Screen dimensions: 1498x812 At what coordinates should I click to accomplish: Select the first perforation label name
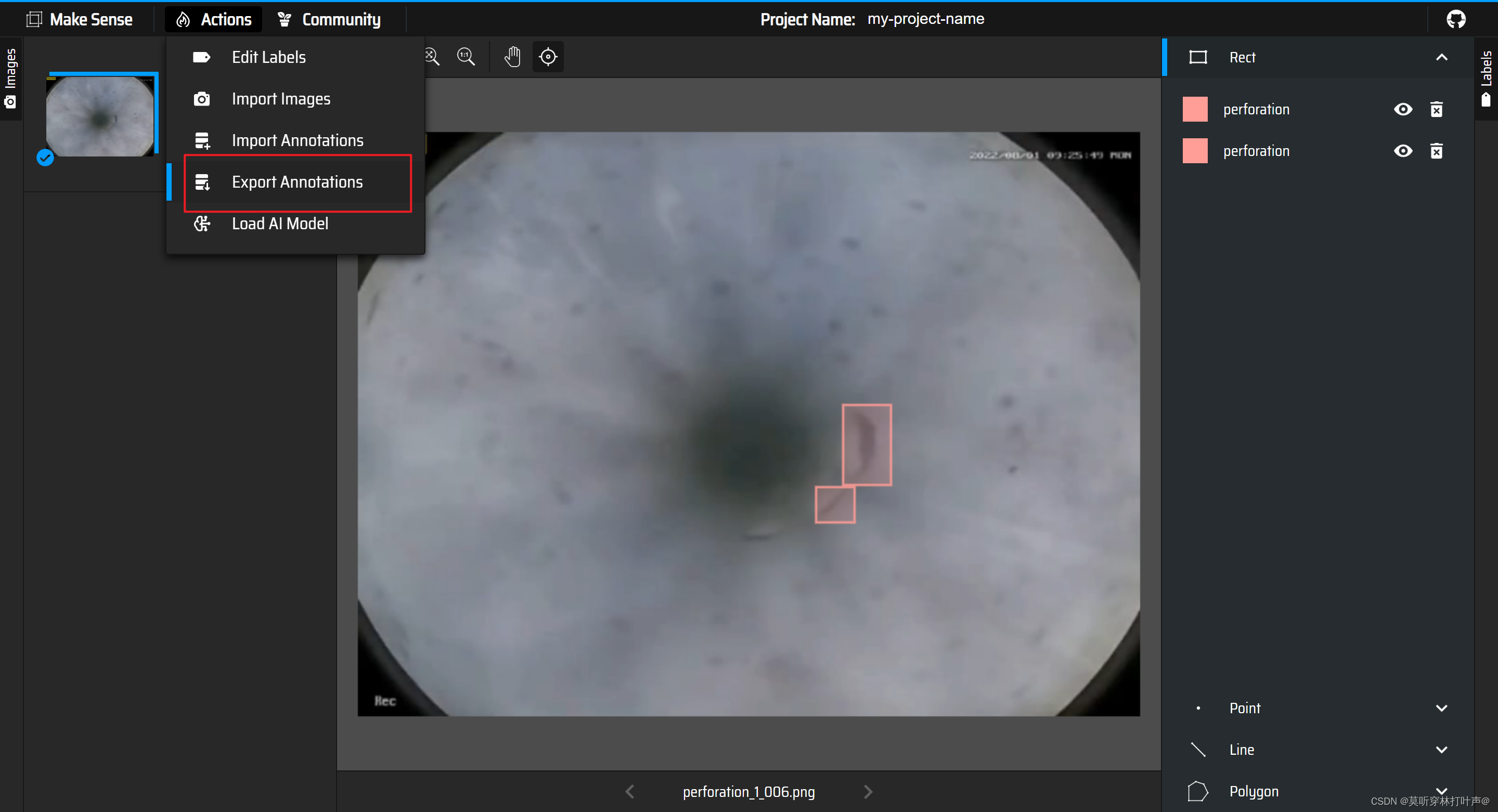1256,109
